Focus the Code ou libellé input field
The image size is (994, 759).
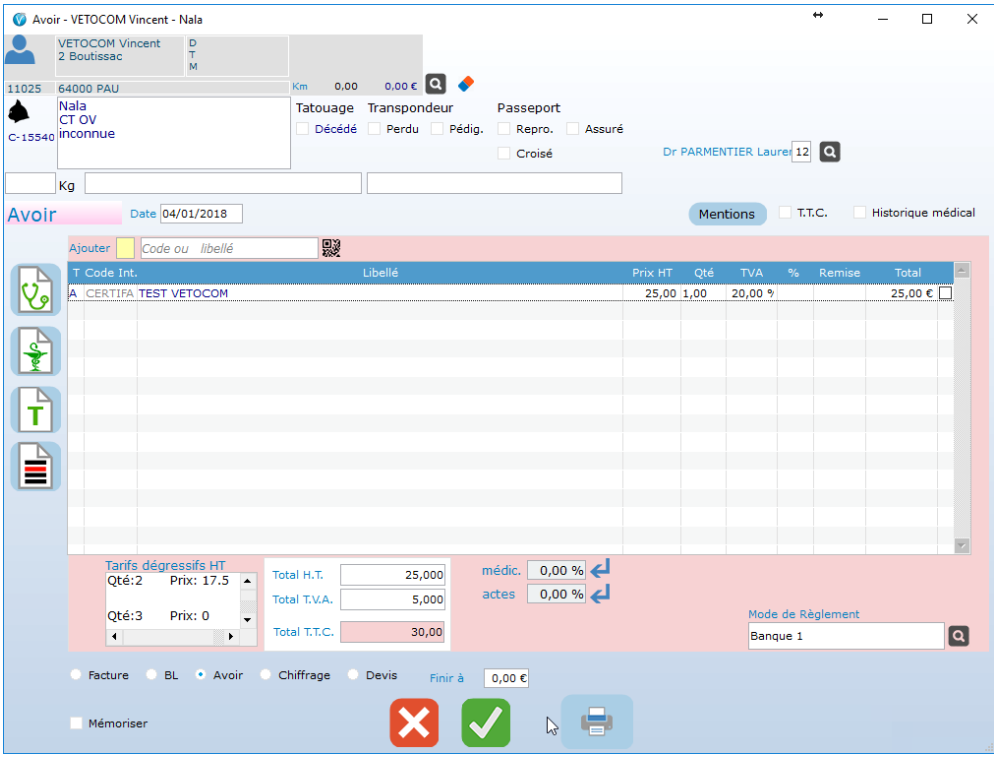[229, 248]
